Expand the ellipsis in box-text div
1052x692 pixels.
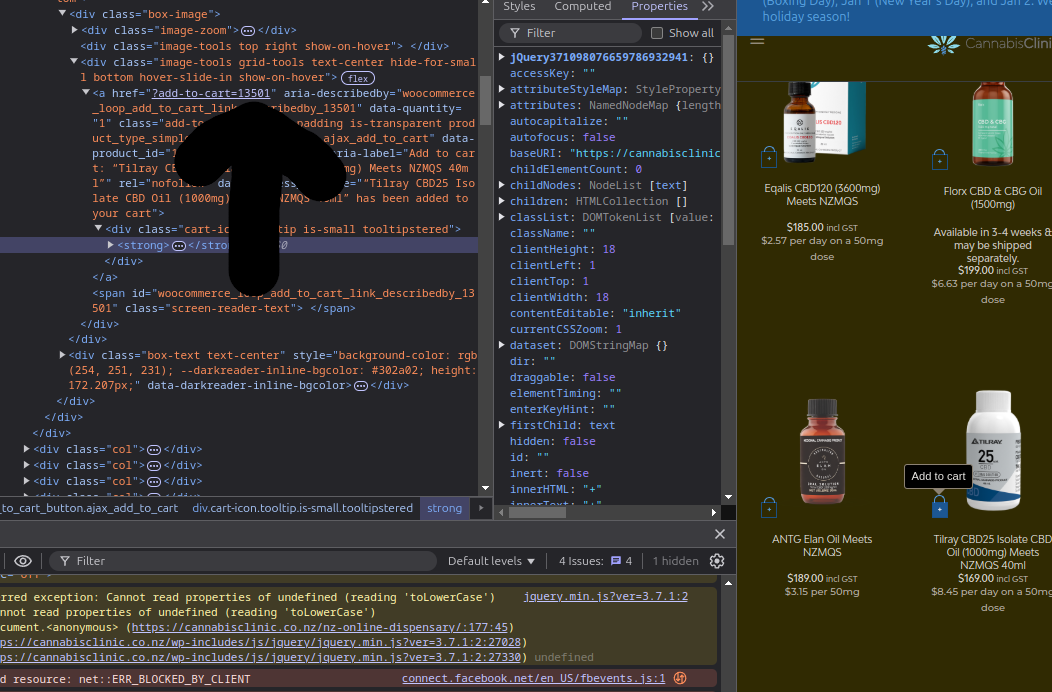tap(360, 386)
